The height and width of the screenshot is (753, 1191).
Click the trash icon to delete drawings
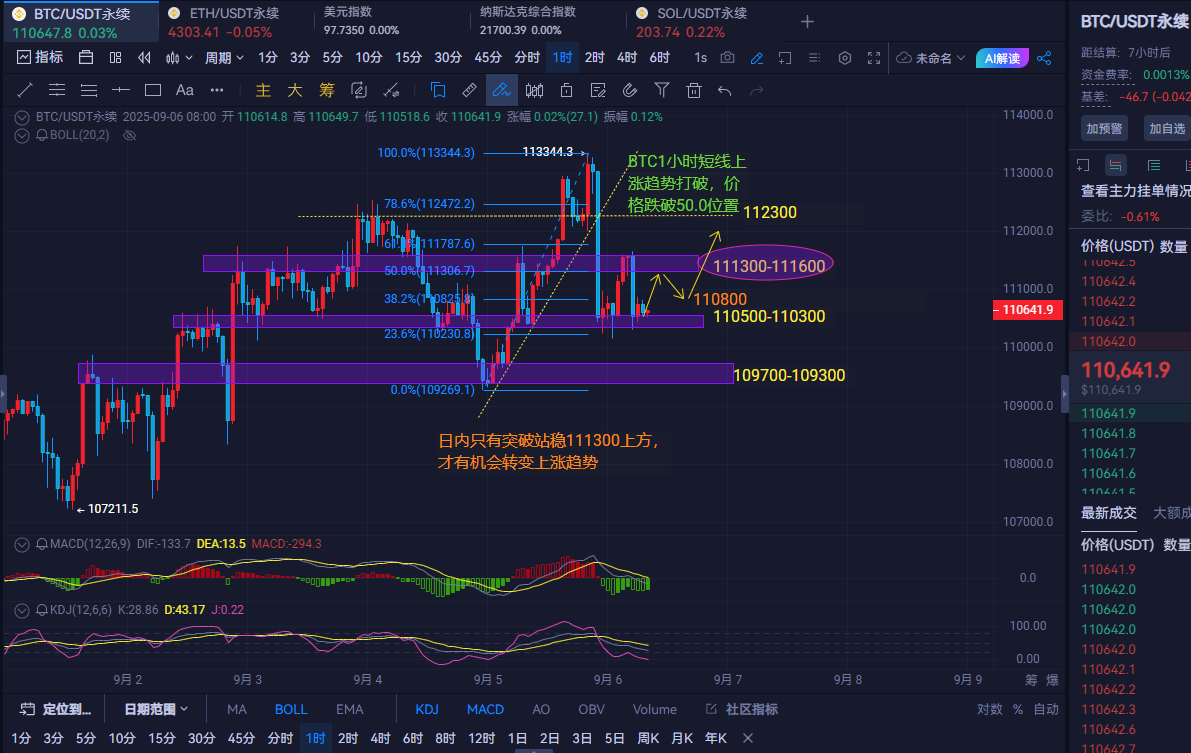[693, 90]
